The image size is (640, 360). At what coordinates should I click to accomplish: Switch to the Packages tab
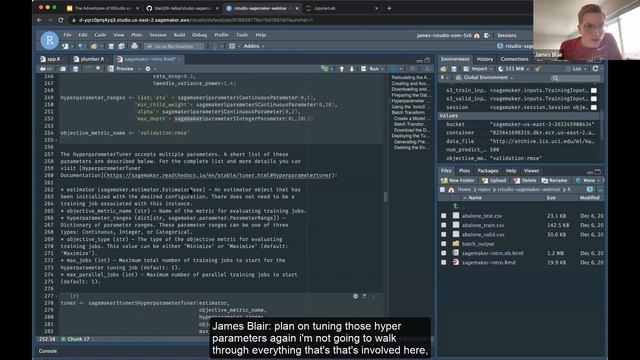(488, 171)
